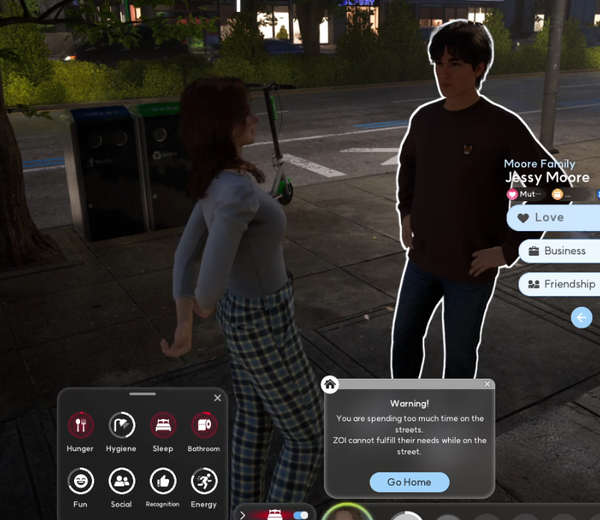Close the needs panel
This screenshot has height=520, width=600.
pyautogui.click(x=217, y=398)
